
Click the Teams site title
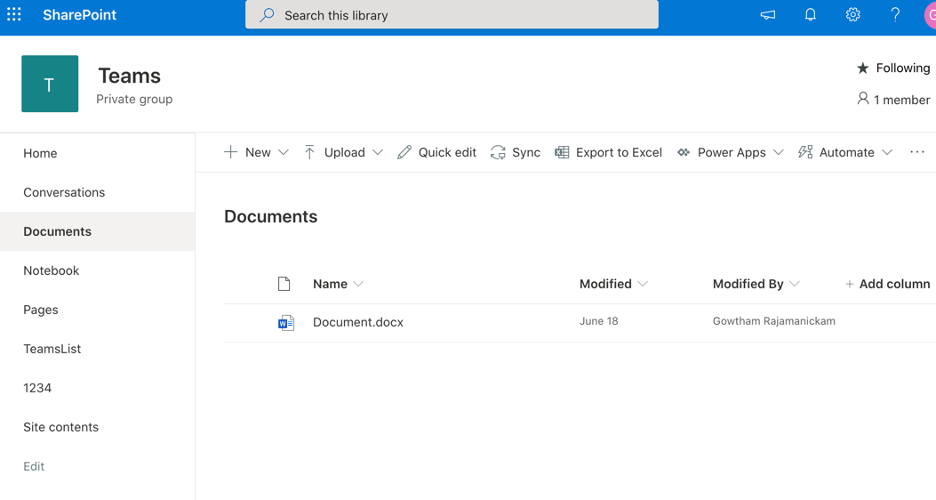130,76
